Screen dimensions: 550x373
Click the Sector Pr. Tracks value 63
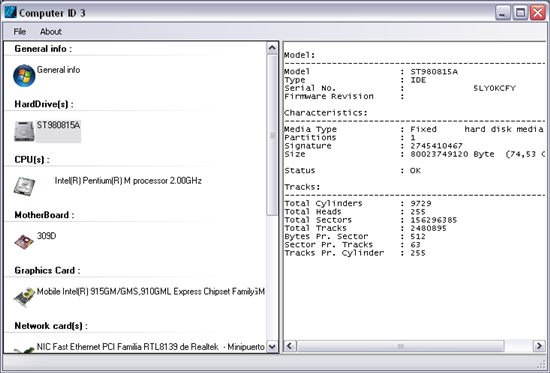(x=415, y=245)
